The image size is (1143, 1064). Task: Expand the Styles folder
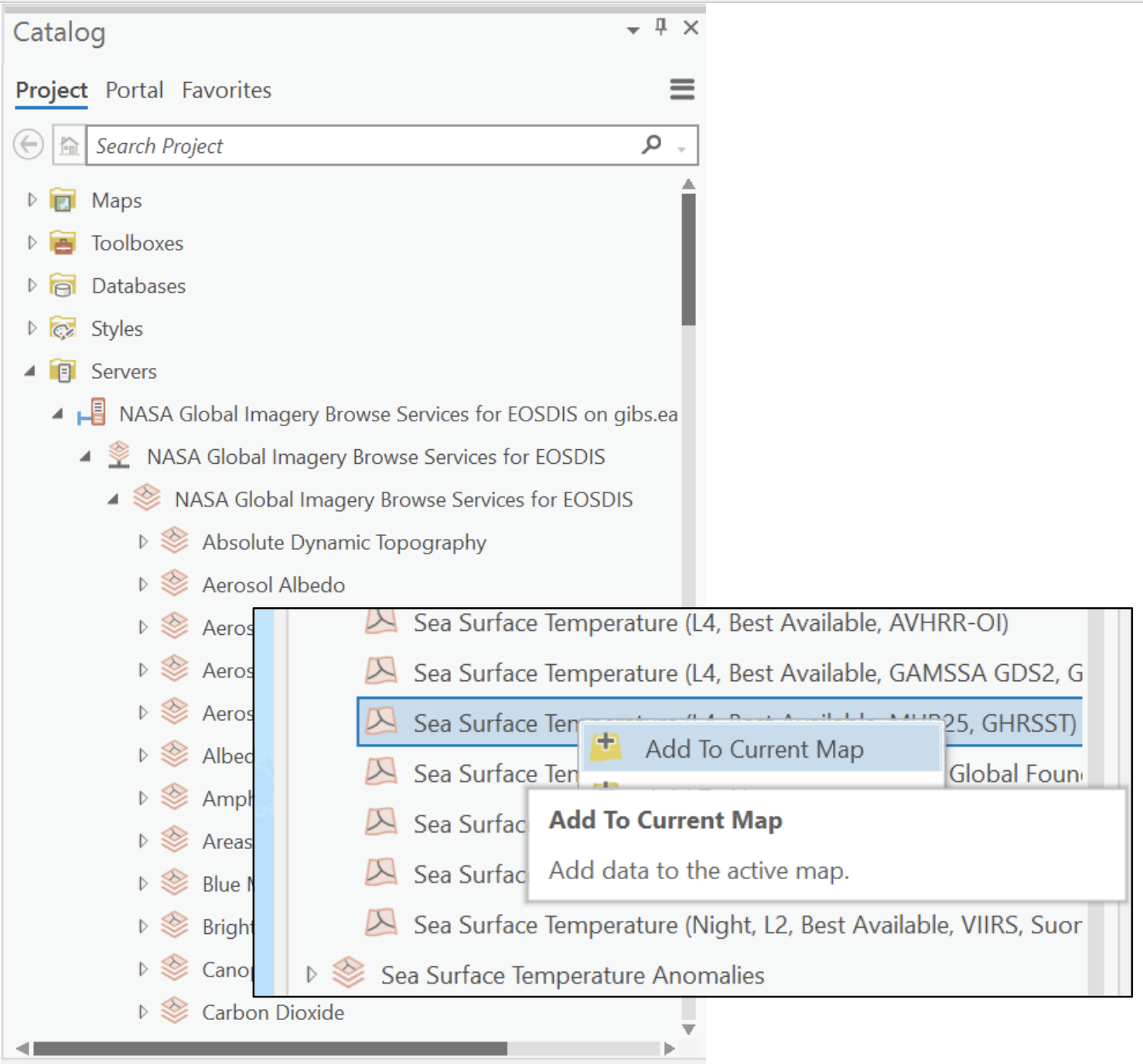point(32,328)
